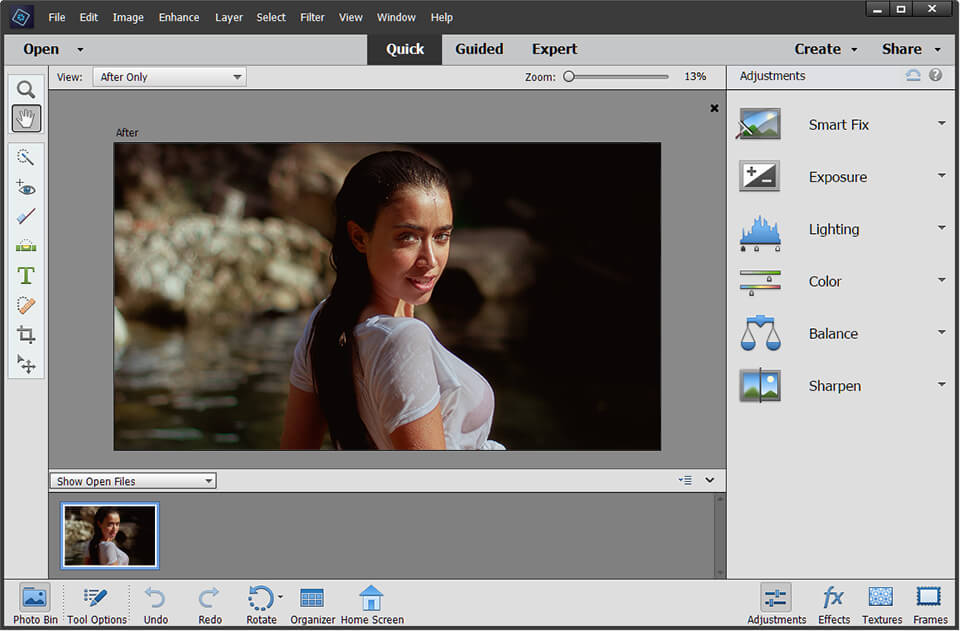Click the Rotate button
Screen dimensions: 960x631
[261, 604]
